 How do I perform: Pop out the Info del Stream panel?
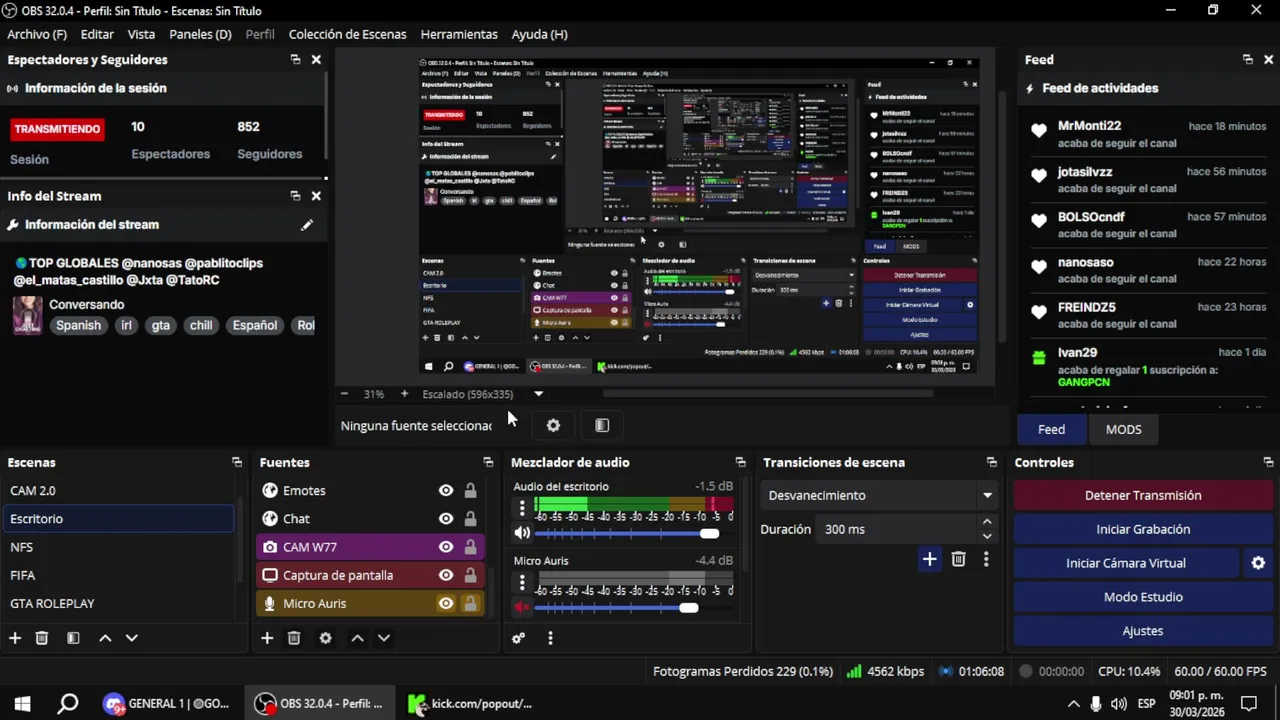(295, 196)
